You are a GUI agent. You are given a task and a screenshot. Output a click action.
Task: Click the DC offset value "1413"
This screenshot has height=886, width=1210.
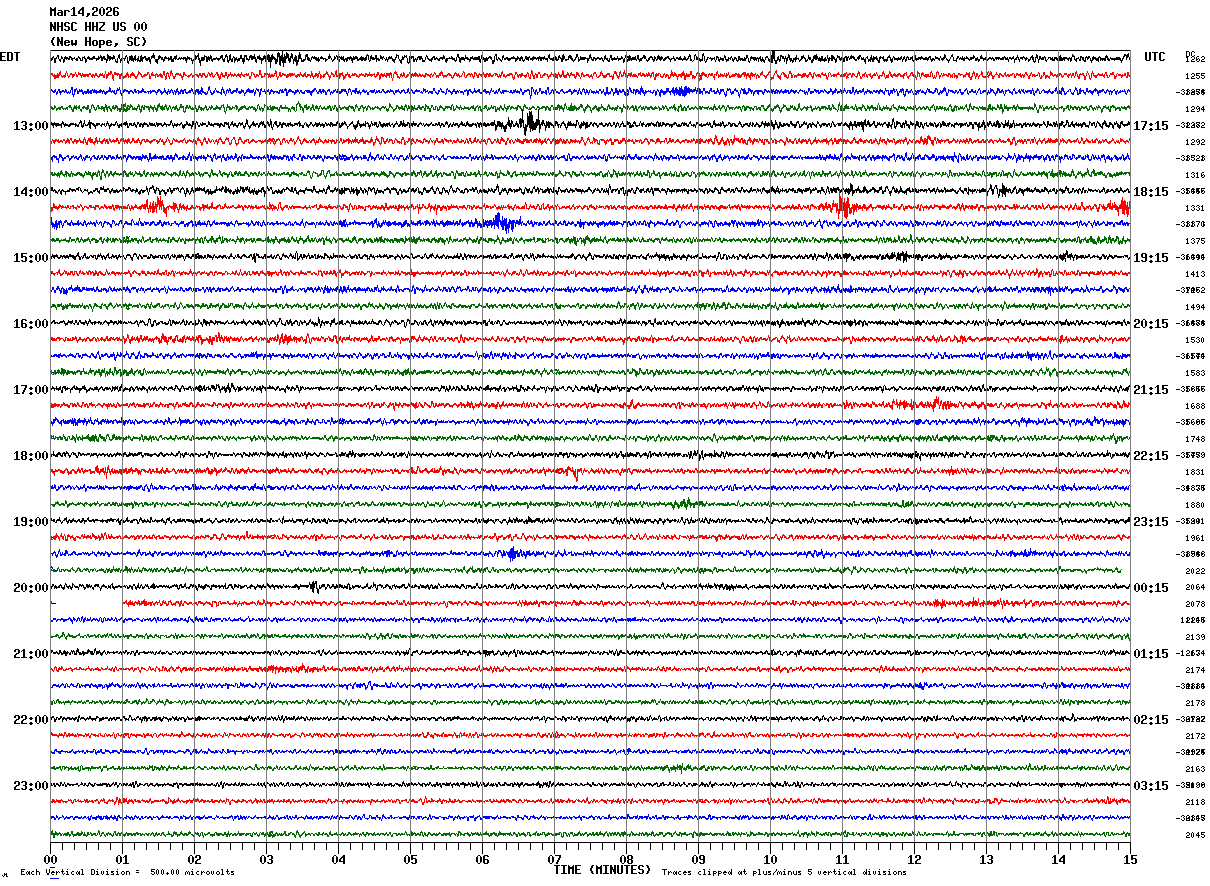point(1195,274)
